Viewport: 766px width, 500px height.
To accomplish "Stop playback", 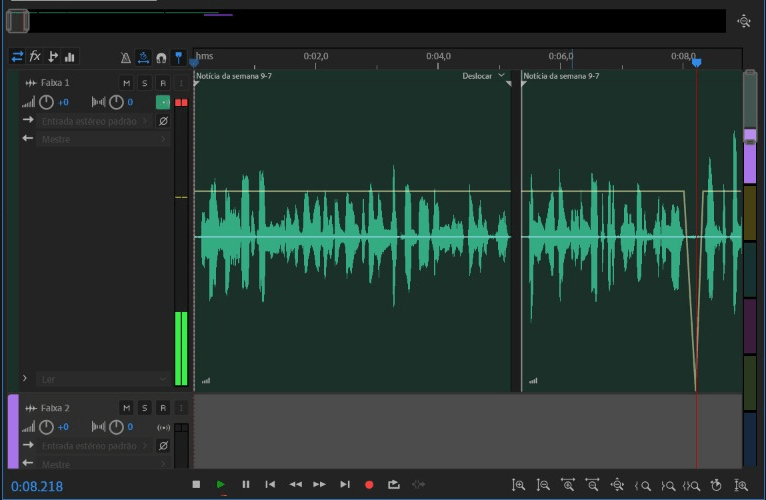I will coord(196,484).
